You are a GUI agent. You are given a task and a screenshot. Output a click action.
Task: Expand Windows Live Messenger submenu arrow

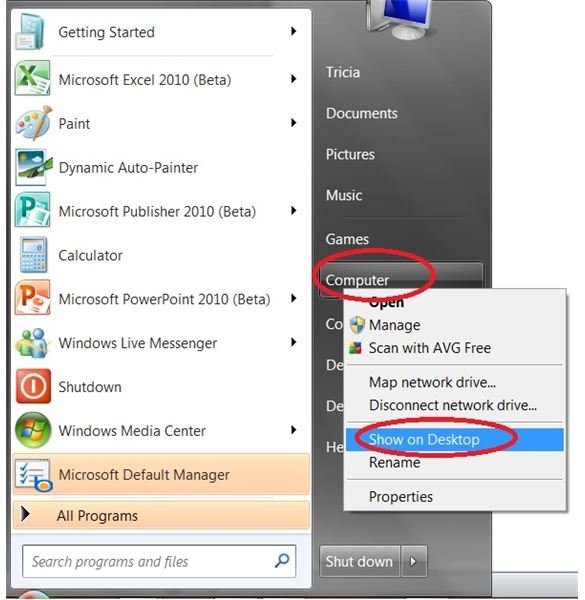point(293,342)
